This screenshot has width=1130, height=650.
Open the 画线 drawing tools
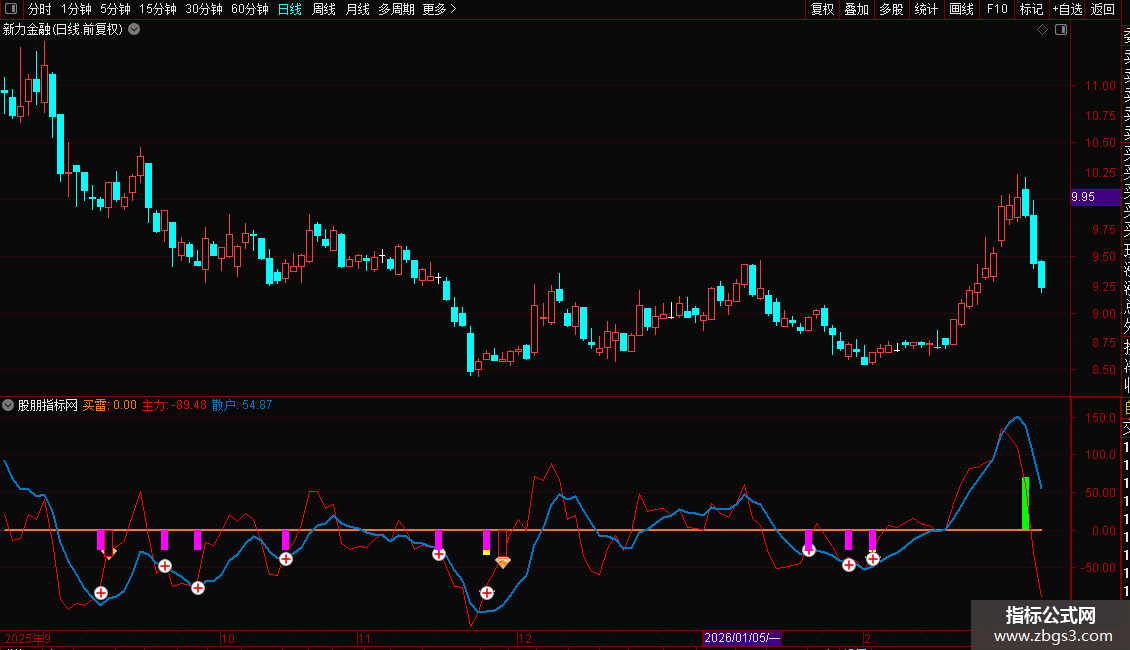point(961,9)
